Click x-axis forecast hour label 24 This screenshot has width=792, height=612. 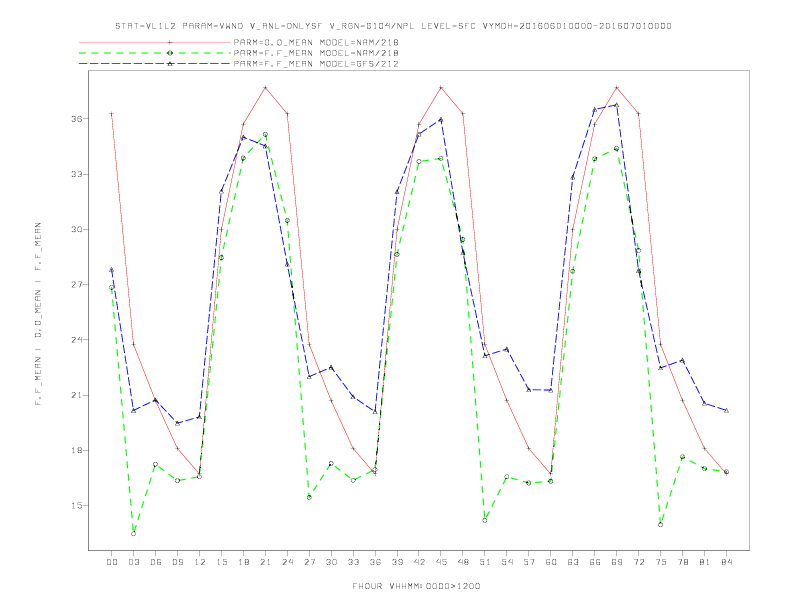click(287, 562)
